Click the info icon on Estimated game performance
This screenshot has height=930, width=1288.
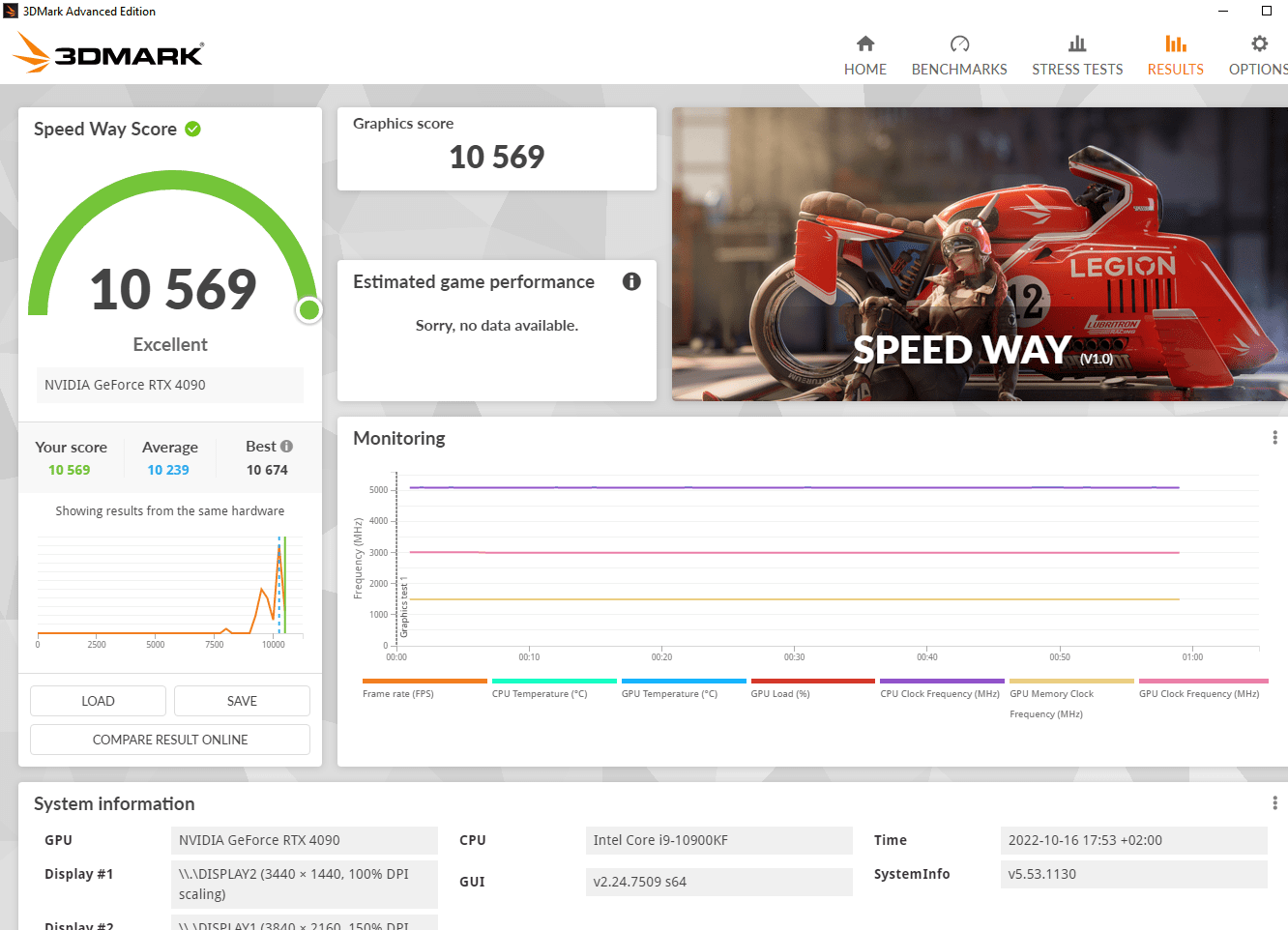631,281
